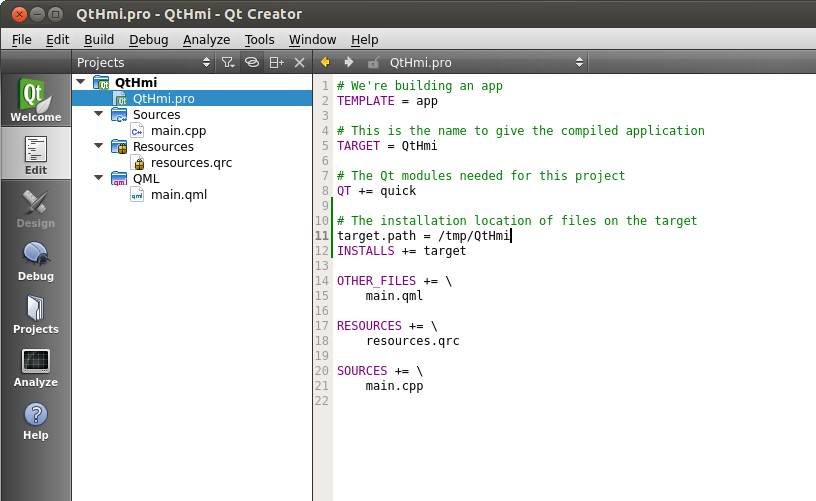The image size is (816, 501).
Task: Switch to Analyze mode
Action: pyautogui.click(x=36, y=366)
